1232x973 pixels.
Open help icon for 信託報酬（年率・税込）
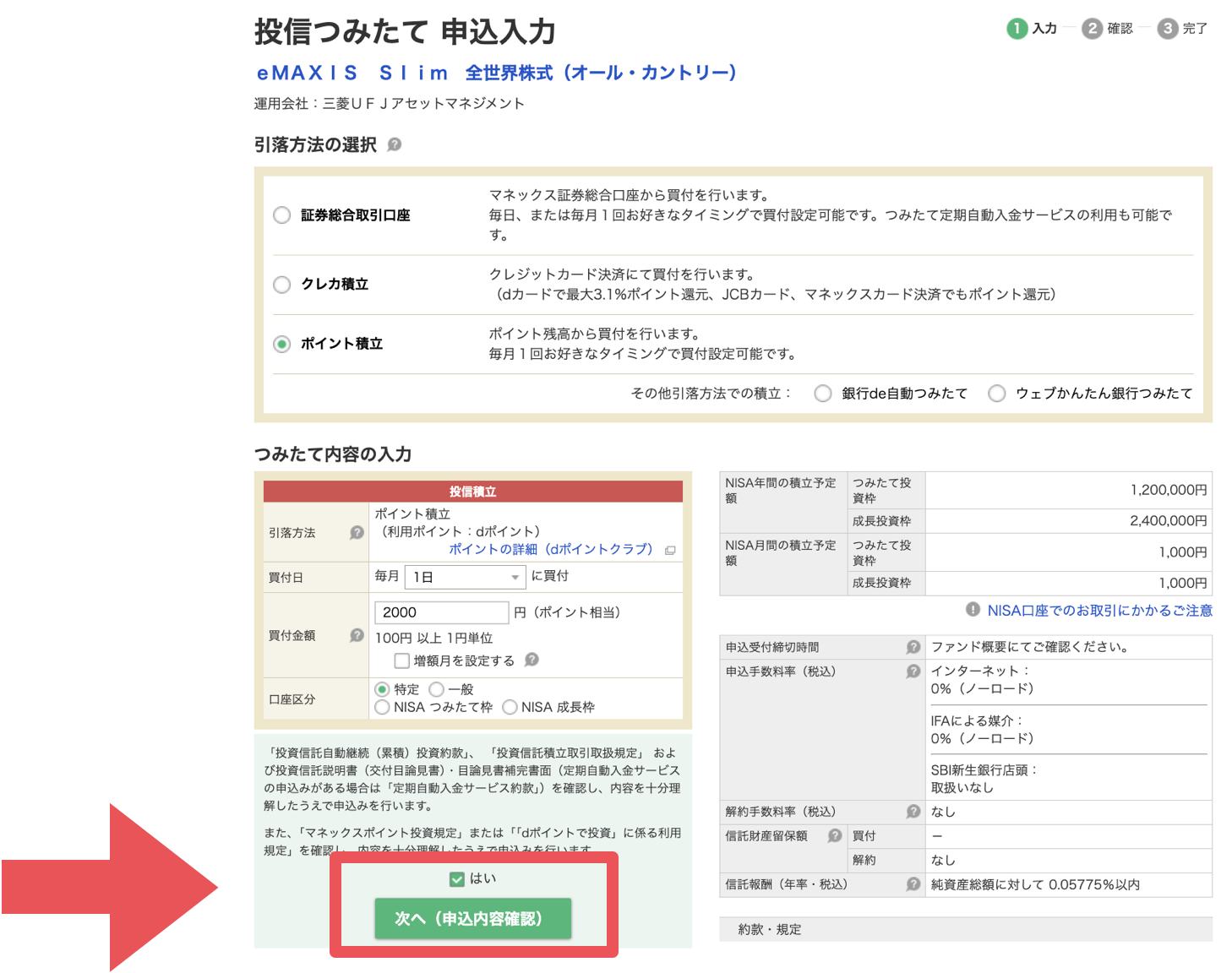pos(913,884)
